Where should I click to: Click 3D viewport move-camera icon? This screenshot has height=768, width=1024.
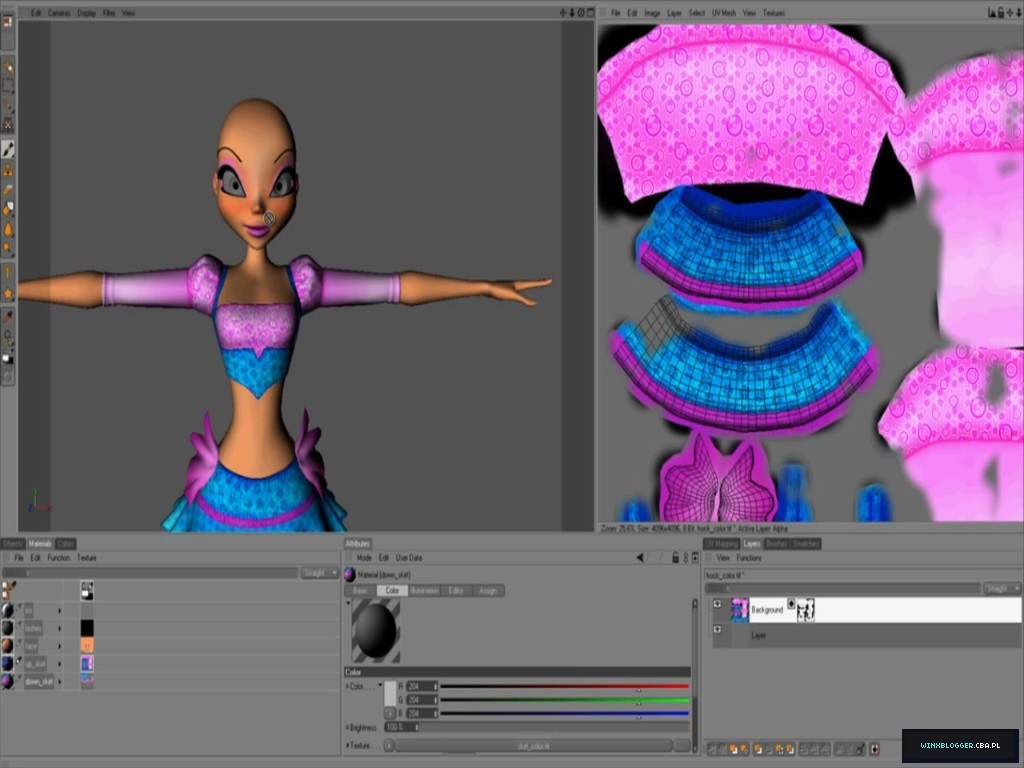coord(563,12)
